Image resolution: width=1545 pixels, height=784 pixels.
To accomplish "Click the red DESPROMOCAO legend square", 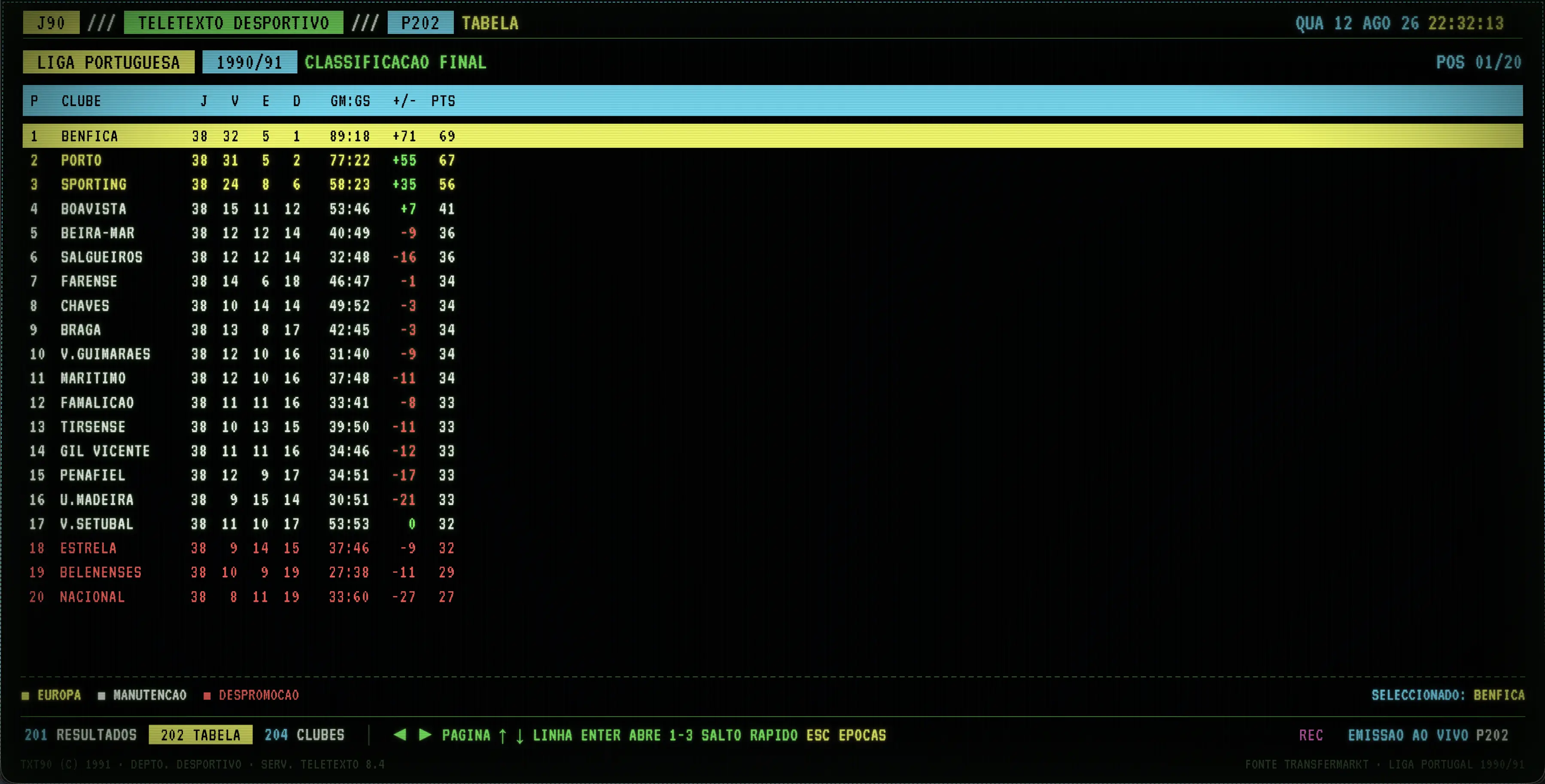I will coord(207,696).
